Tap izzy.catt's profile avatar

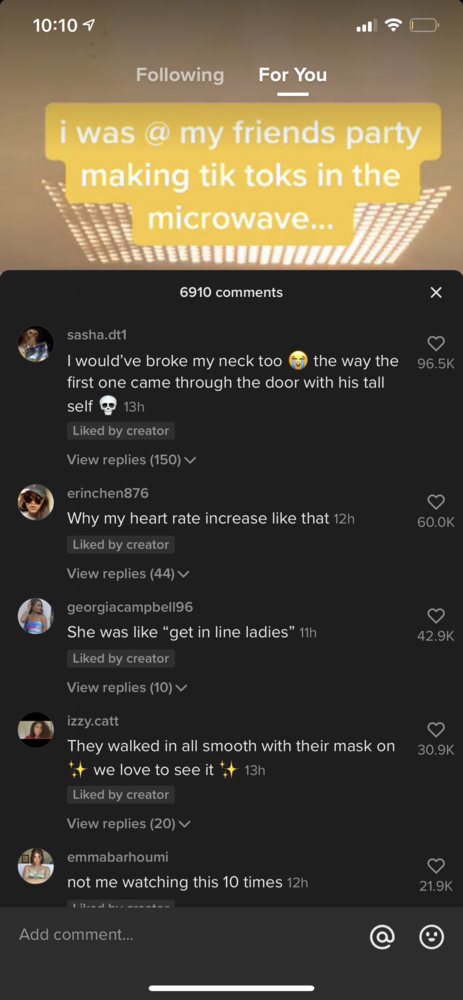[35, 730]
